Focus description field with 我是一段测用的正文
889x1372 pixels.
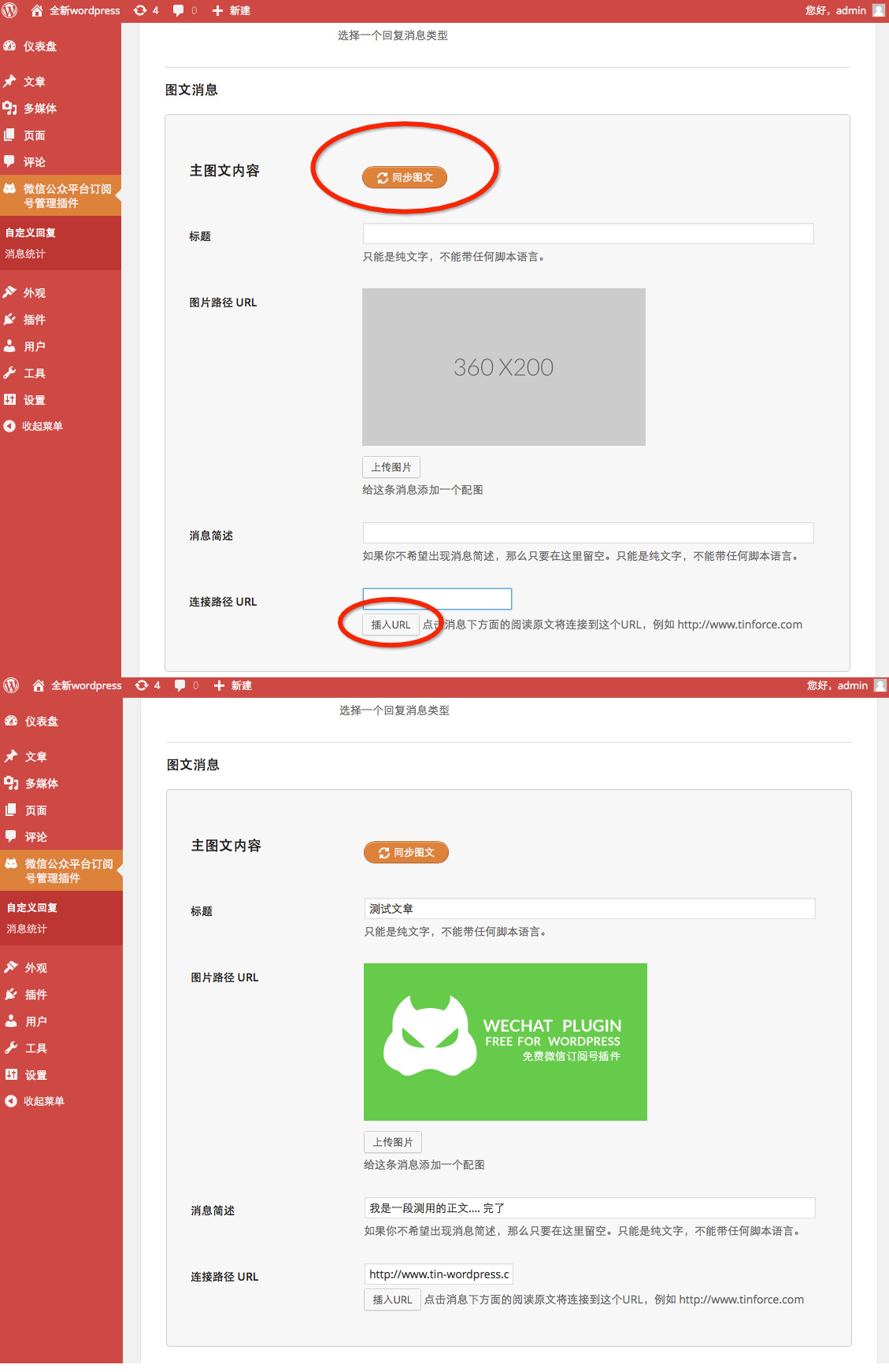tap(590, 1208)
